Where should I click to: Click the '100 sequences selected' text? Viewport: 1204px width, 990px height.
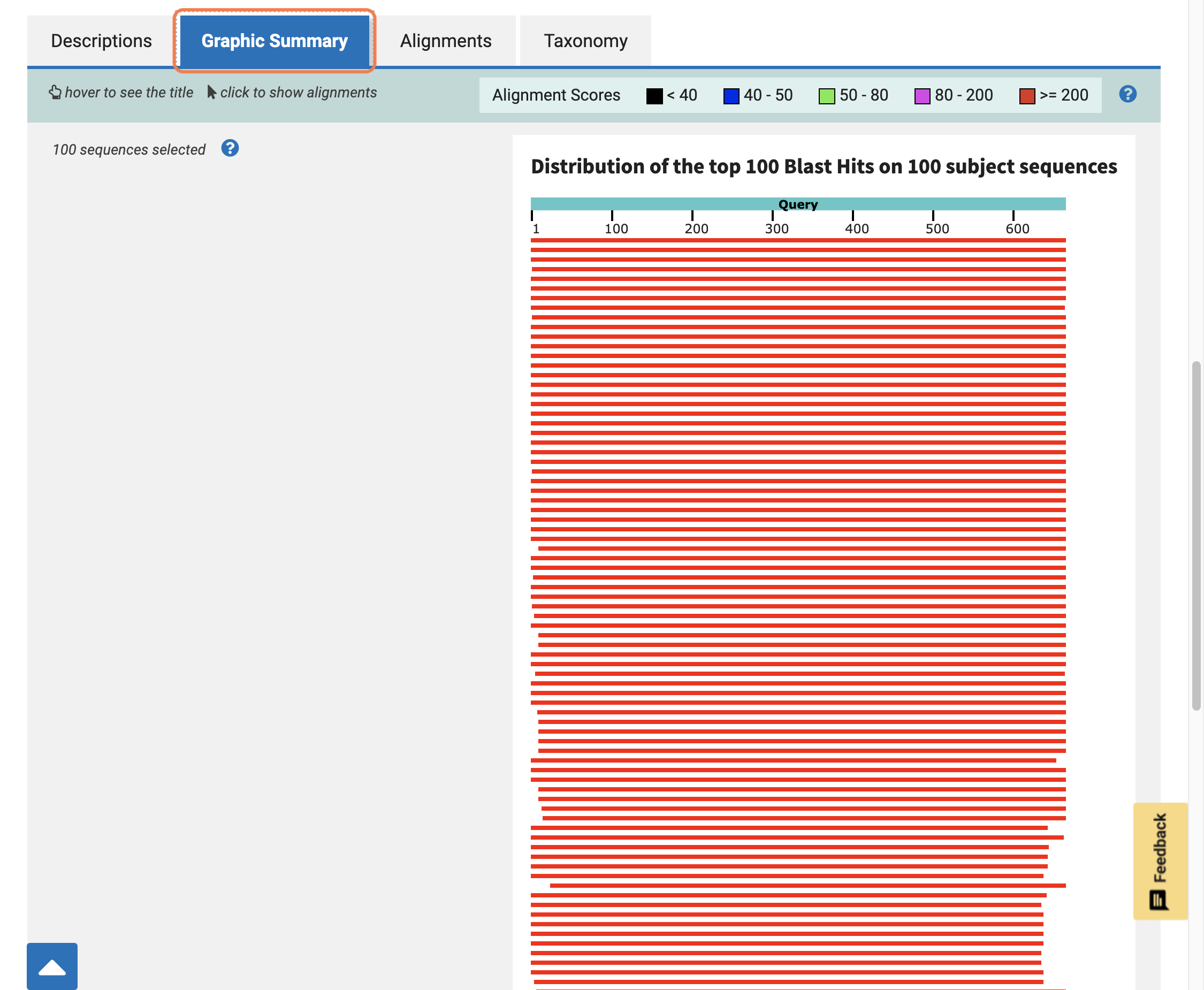click(129, 149)
